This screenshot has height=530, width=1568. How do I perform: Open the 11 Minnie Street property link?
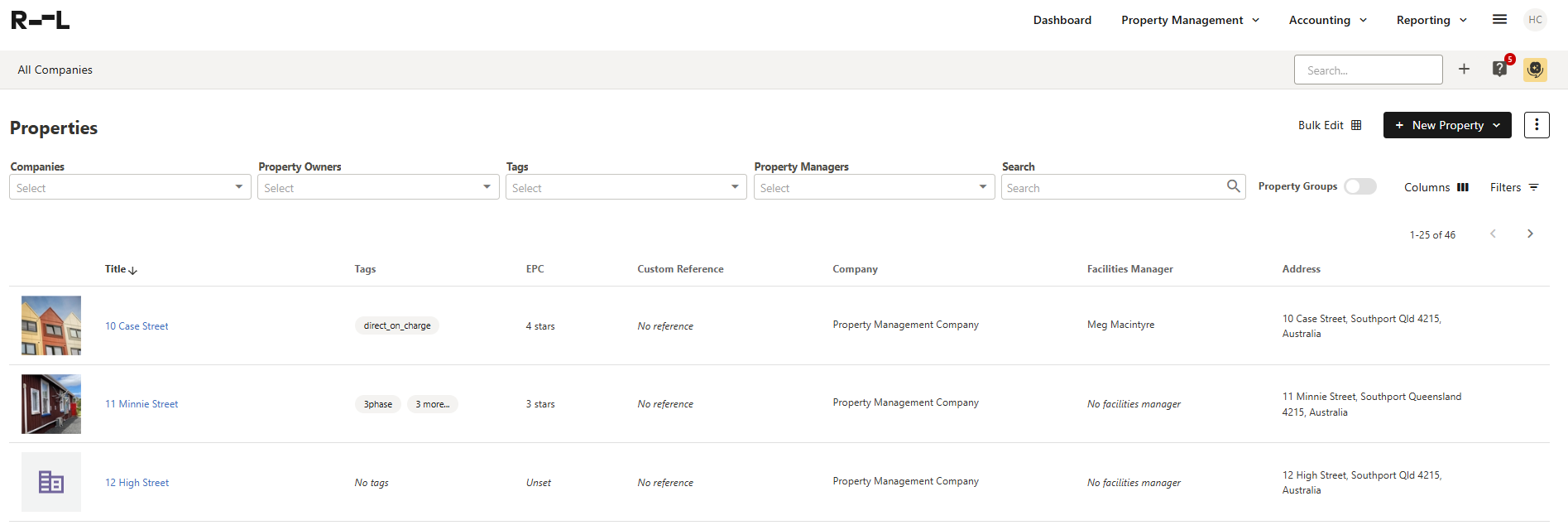141,405
